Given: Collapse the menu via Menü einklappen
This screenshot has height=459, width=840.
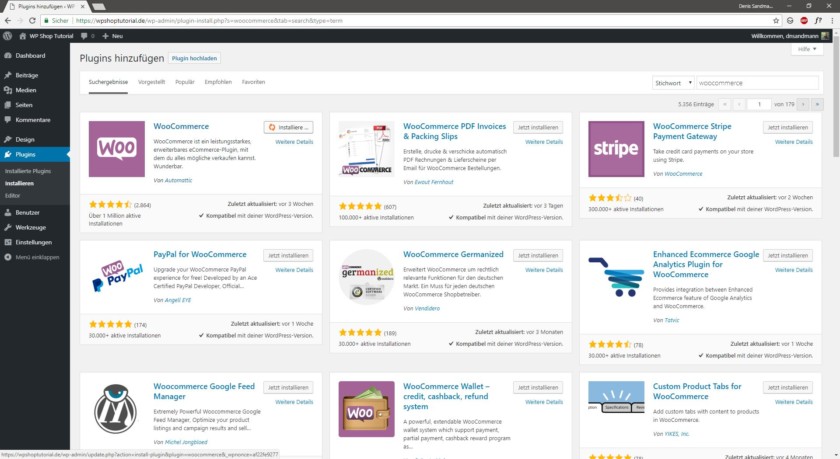Looking at the screenshot, I should pyautogui.click(x=36, y=257).
